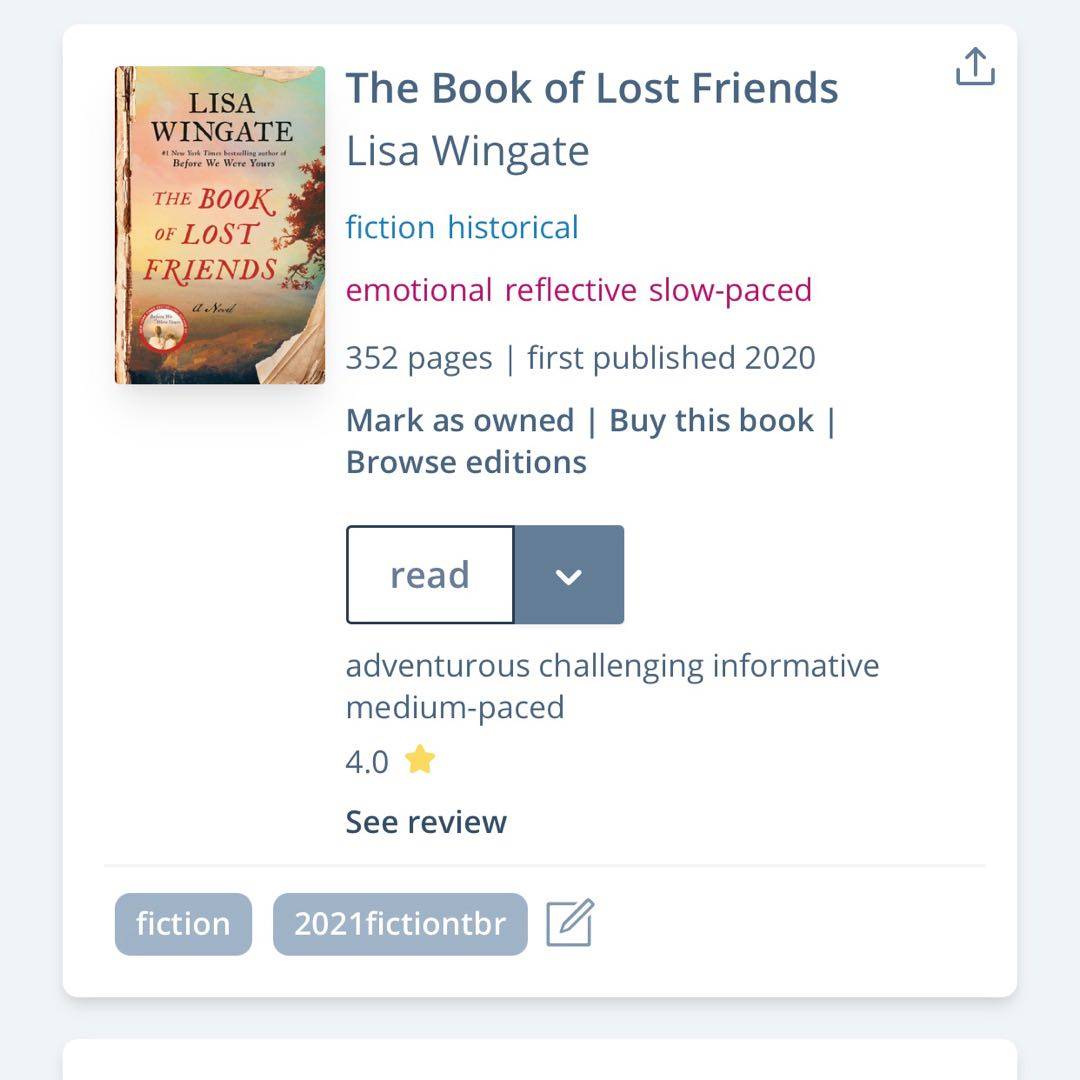Click Buy this book link
The height and width of the screenshot is (1080, 1080).
point(711,420)
